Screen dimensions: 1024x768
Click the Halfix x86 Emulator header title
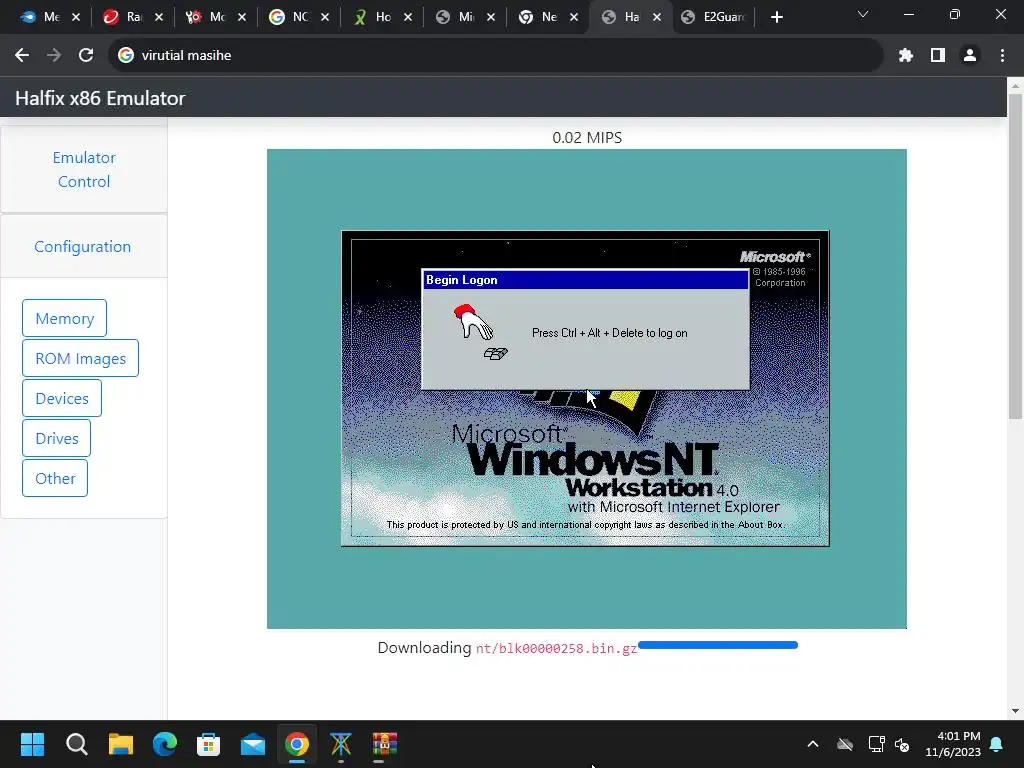100,98
